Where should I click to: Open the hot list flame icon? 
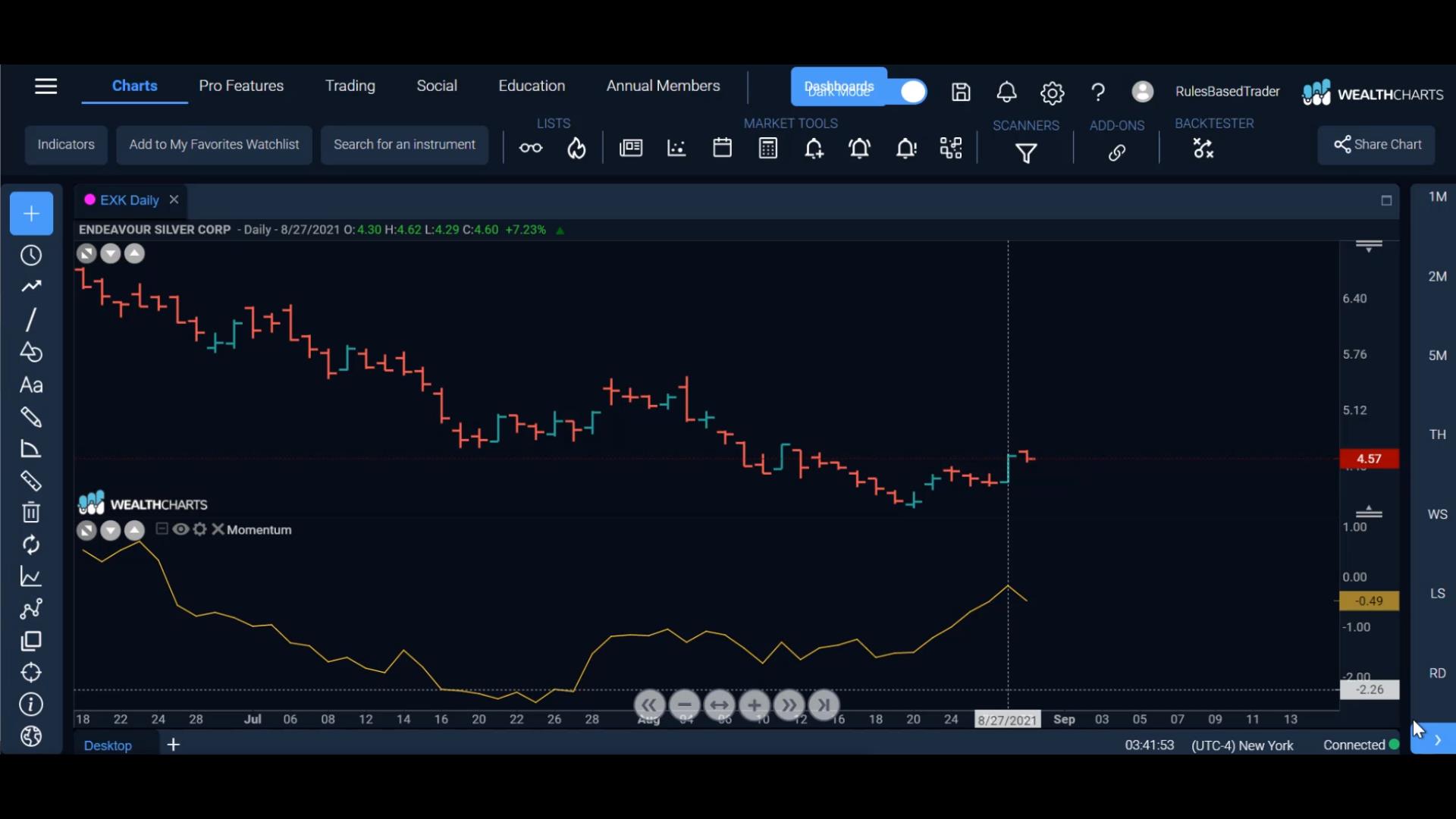tap(576, 148)
